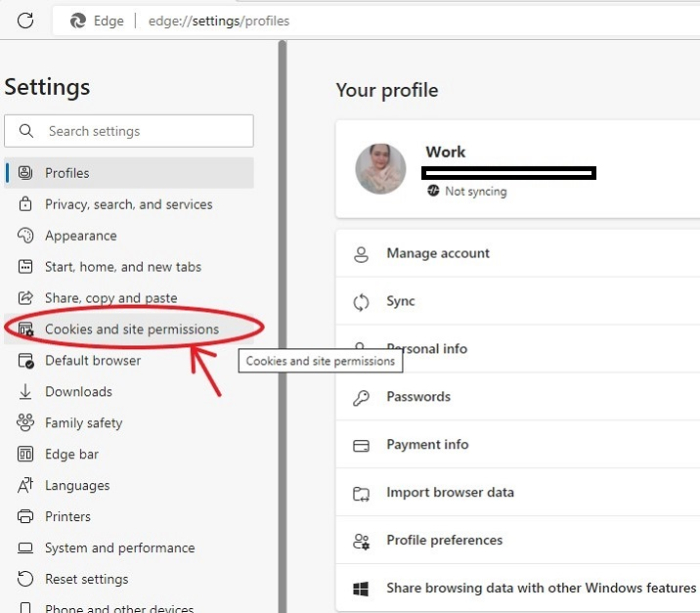The height and width of the screenshot is (613, 700).
Task: Click the Appearance palette icon
Action: tap(25, 235)
